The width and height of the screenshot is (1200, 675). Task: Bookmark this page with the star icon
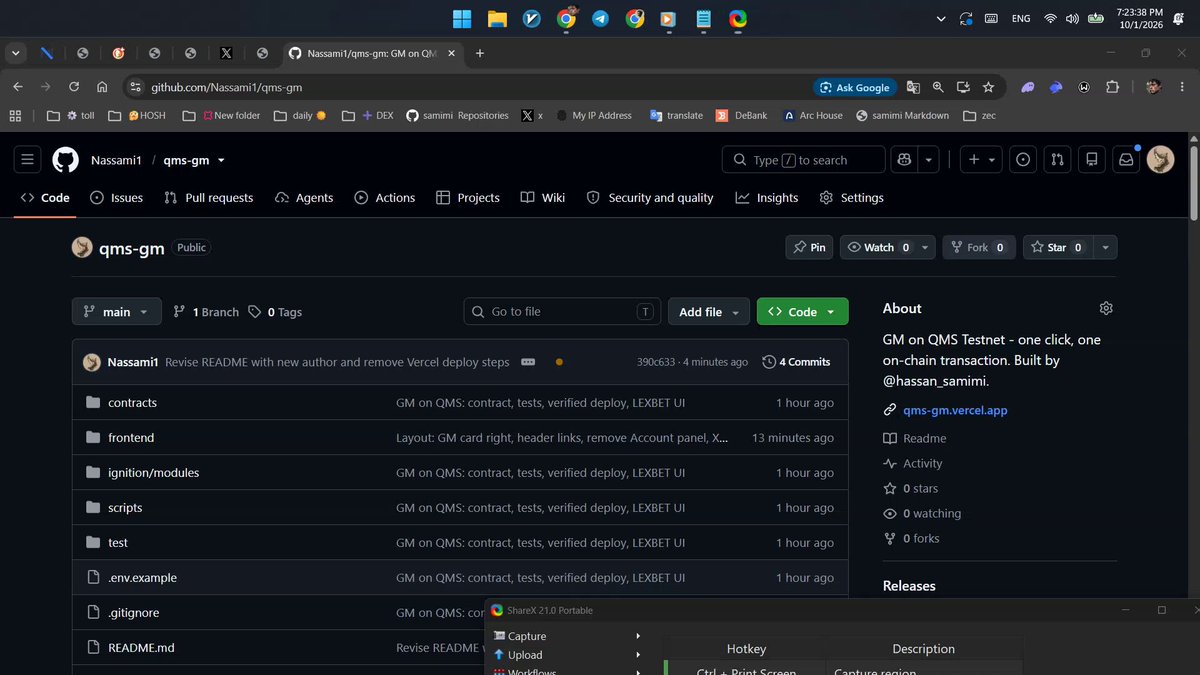pos(988,87)
